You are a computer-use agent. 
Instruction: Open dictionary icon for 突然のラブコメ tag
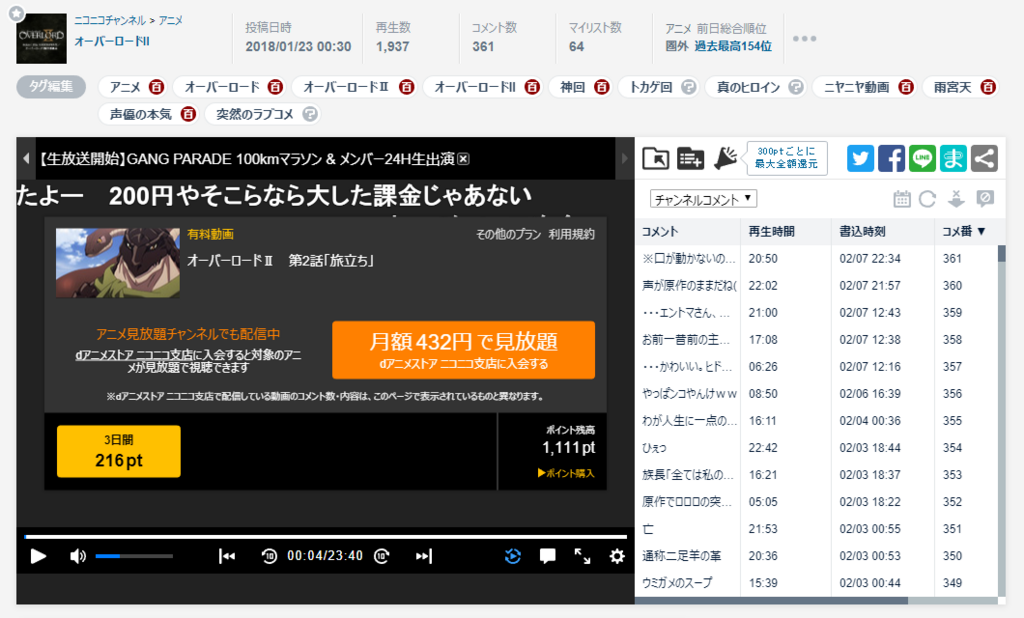click(x=310, y=114)
